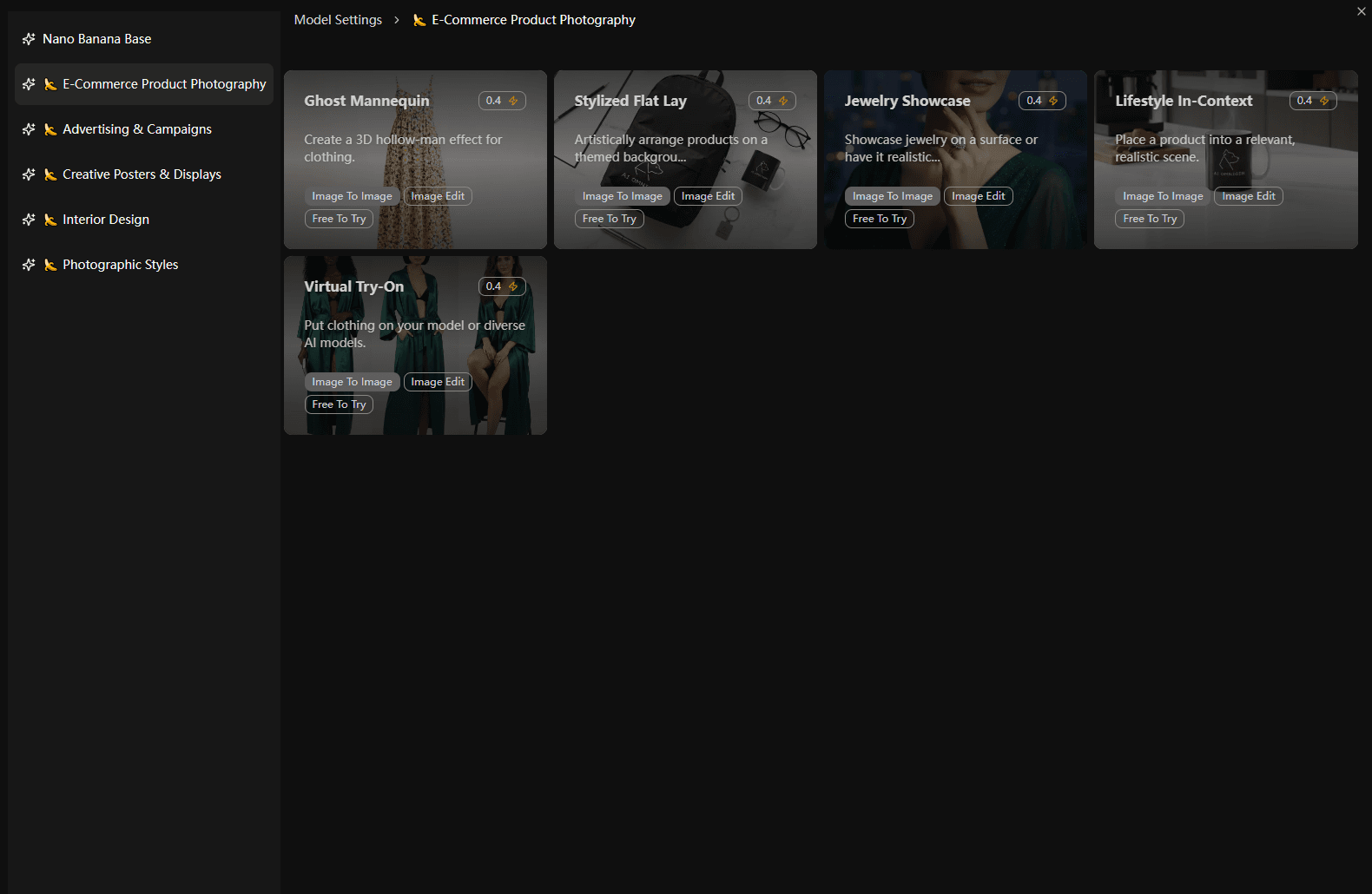Viewport: 1372px width, 894px height.
Task: Click Image Edit tag on Lifestyle In-Context
Action: pyautogui.click(x=1249, y=196)
